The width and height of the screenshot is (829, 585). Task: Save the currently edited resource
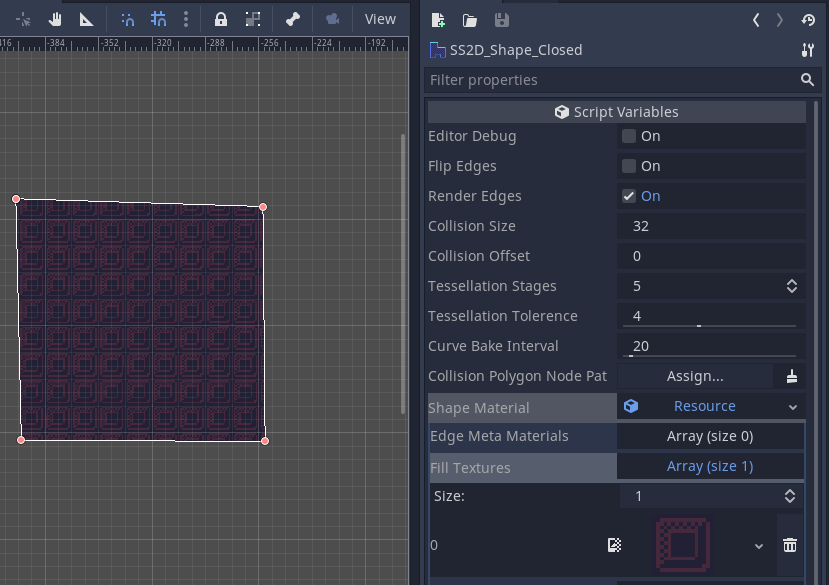[x=502, y=19]
